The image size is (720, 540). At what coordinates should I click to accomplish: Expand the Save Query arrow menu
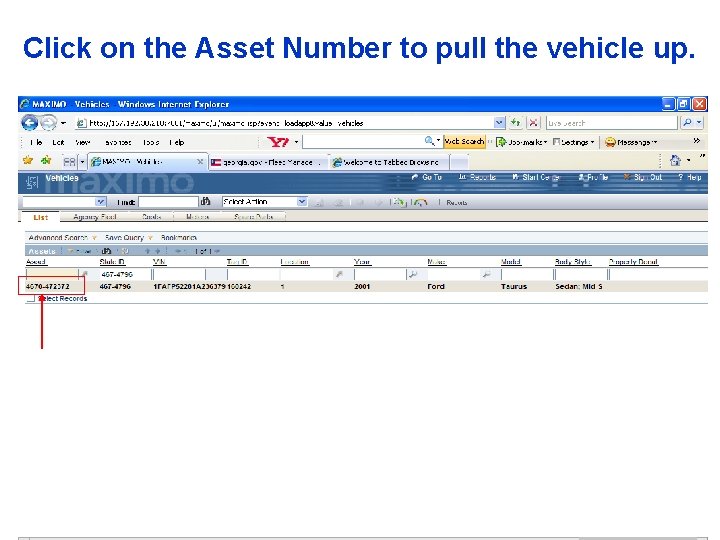[x=150, y=238]
